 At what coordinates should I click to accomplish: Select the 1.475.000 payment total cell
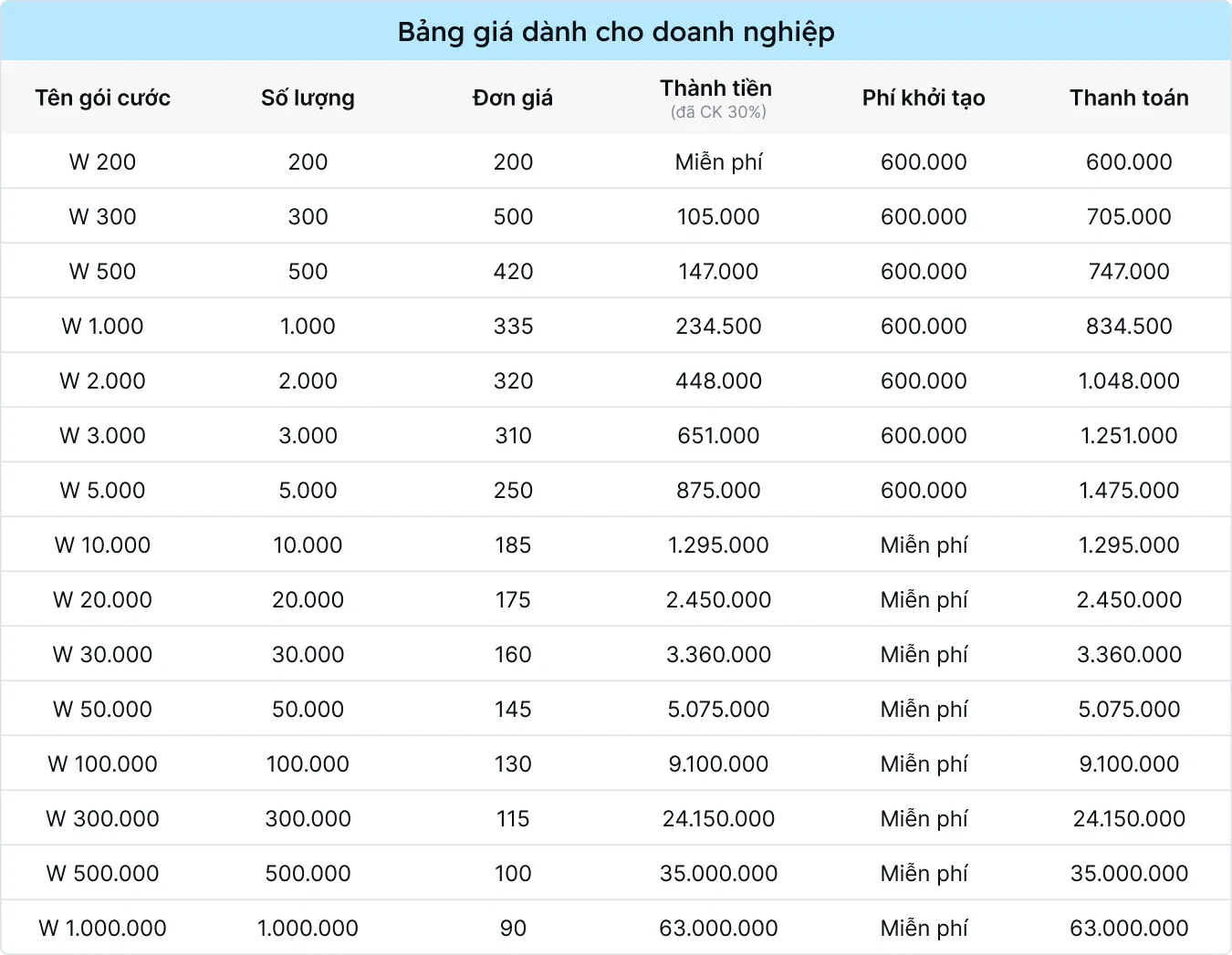1129,491
